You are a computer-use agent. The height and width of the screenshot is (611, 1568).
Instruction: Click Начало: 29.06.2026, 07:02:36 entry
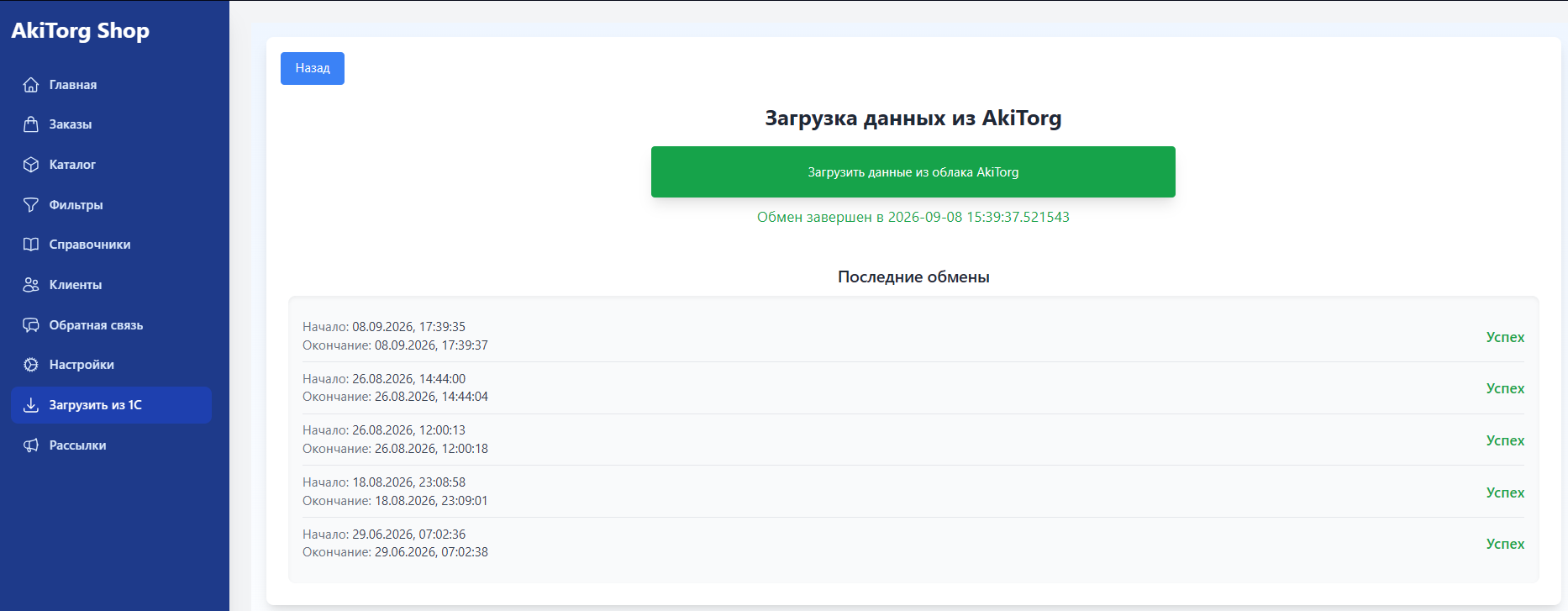[384, 535]
